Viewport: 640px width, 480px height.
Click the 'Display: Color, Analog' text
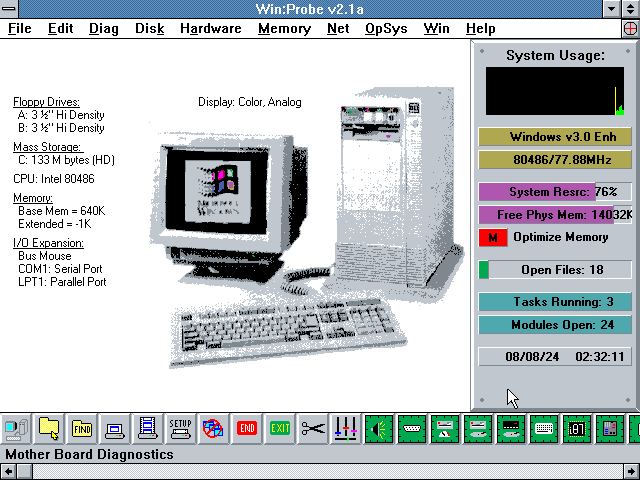click(250, 102)
